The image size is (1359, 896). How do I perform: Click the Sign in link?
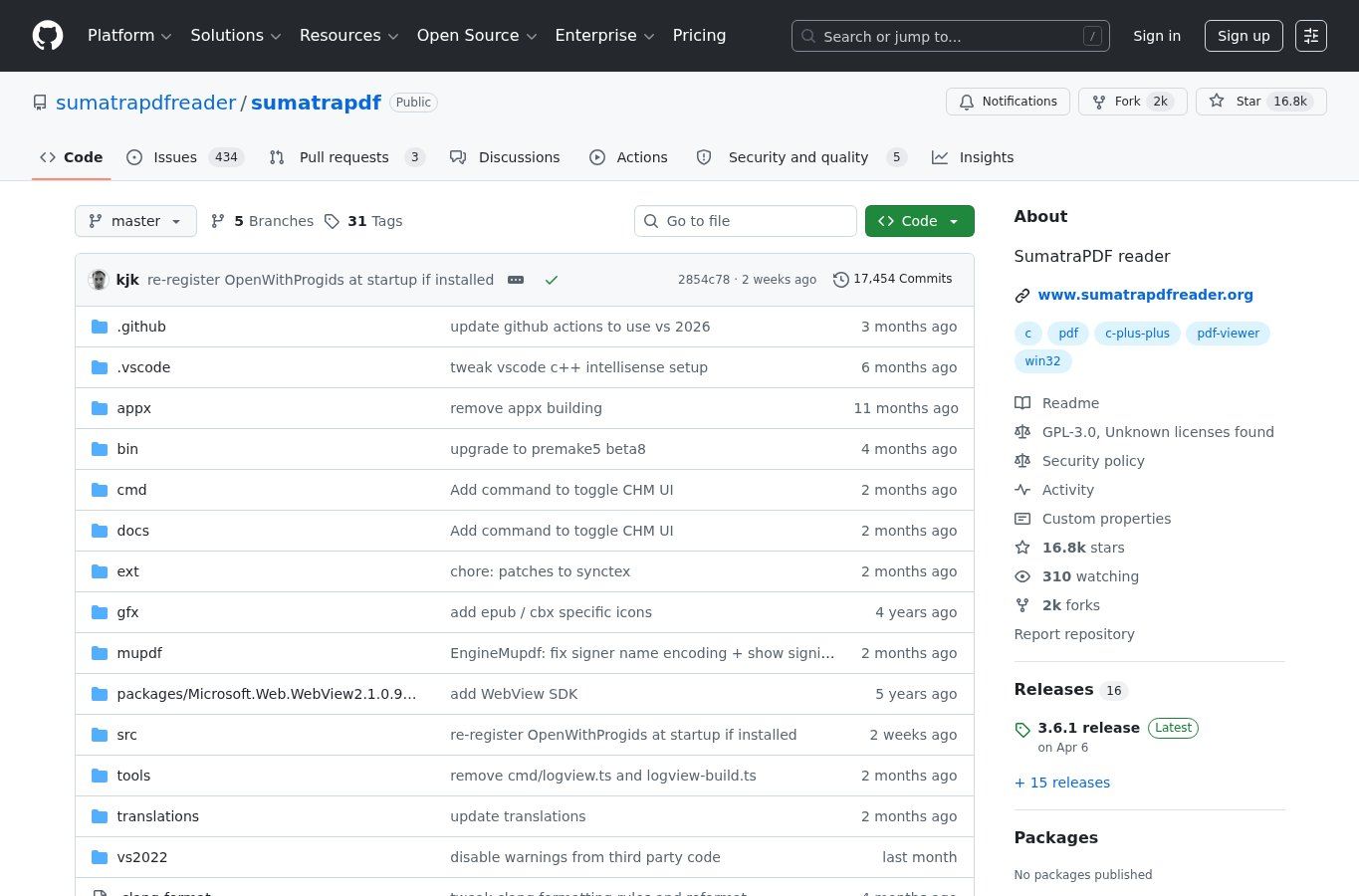tap(1157, 36)
